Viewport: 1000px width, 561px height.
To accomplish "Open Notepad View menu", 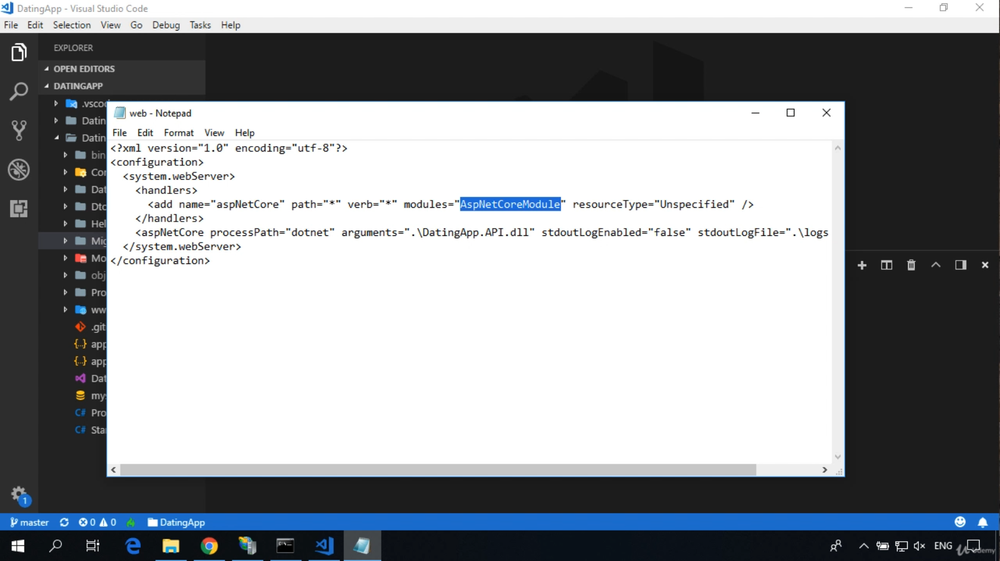I will point(214,133).
